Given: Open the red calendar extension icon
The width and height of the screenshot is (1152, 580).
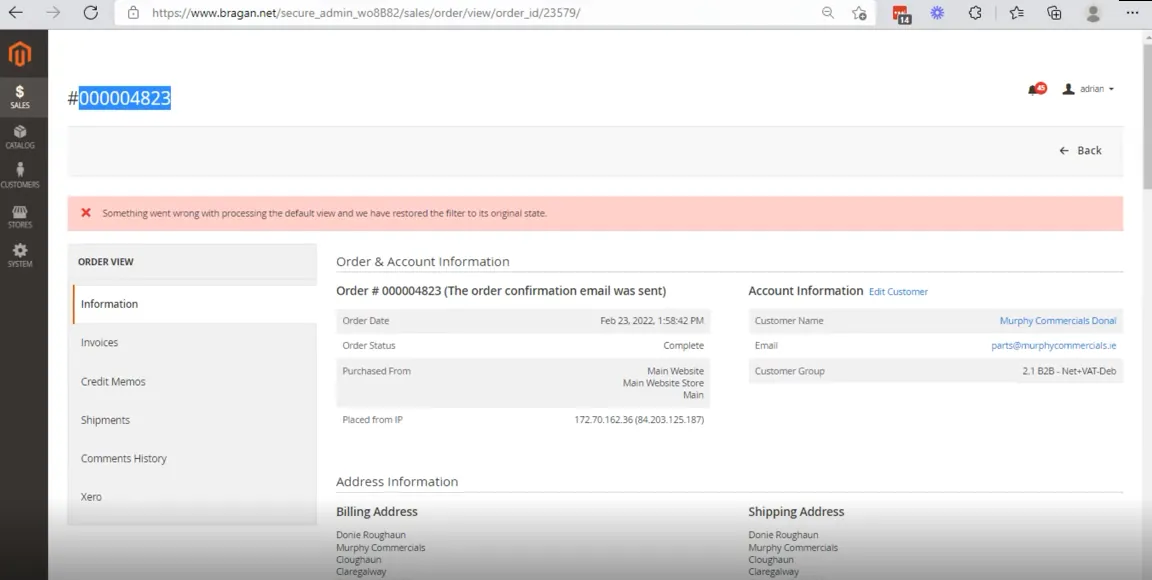Looking at the screenshot, I should click(x=901, y=13).
